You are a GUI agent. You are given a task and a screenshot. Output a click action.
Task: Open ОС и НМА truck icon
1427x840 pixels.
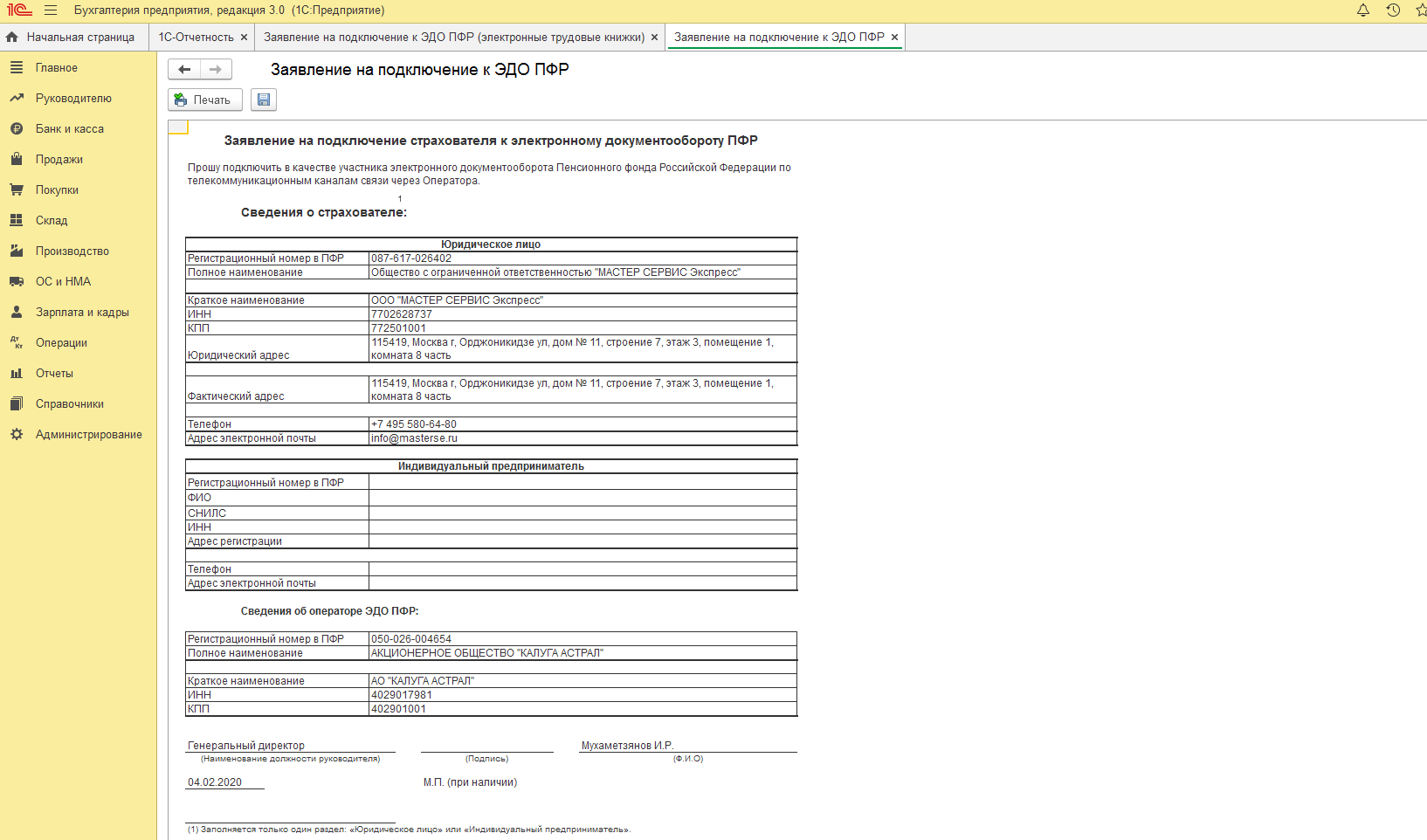click(17, 281)
